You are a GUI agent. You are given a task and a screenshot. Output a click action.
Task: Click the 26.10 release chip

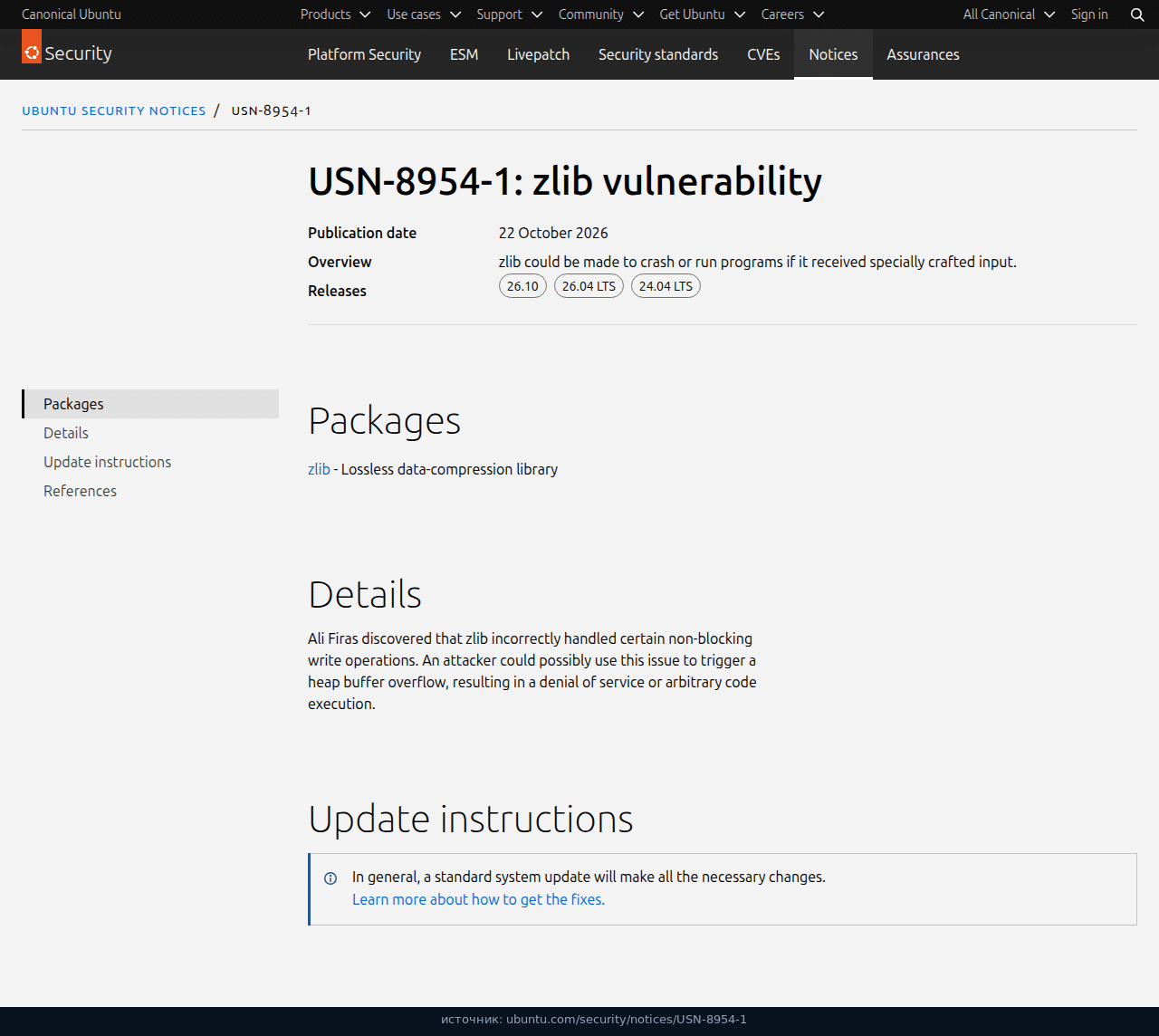(x=522, y=286)
